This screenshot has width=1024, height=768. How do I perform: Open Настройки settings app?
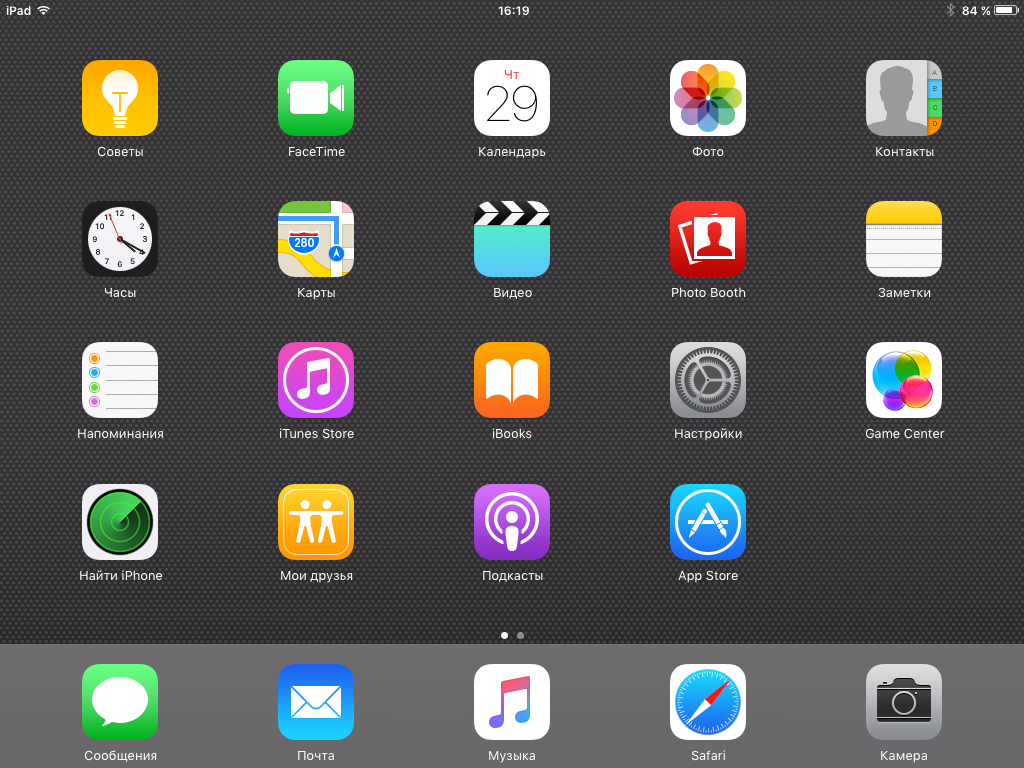(x=708, y=380)
